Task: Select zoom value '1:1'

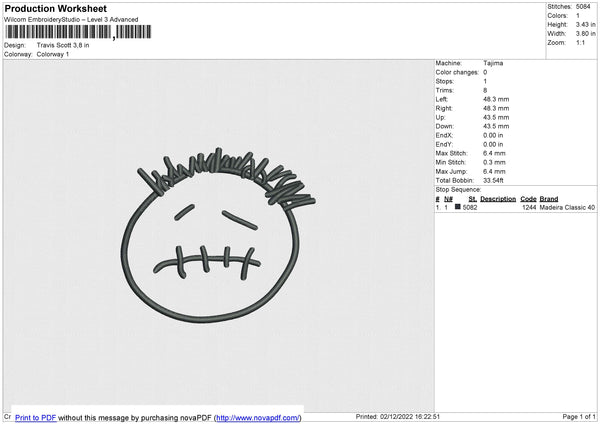Action: coord(580,42)
